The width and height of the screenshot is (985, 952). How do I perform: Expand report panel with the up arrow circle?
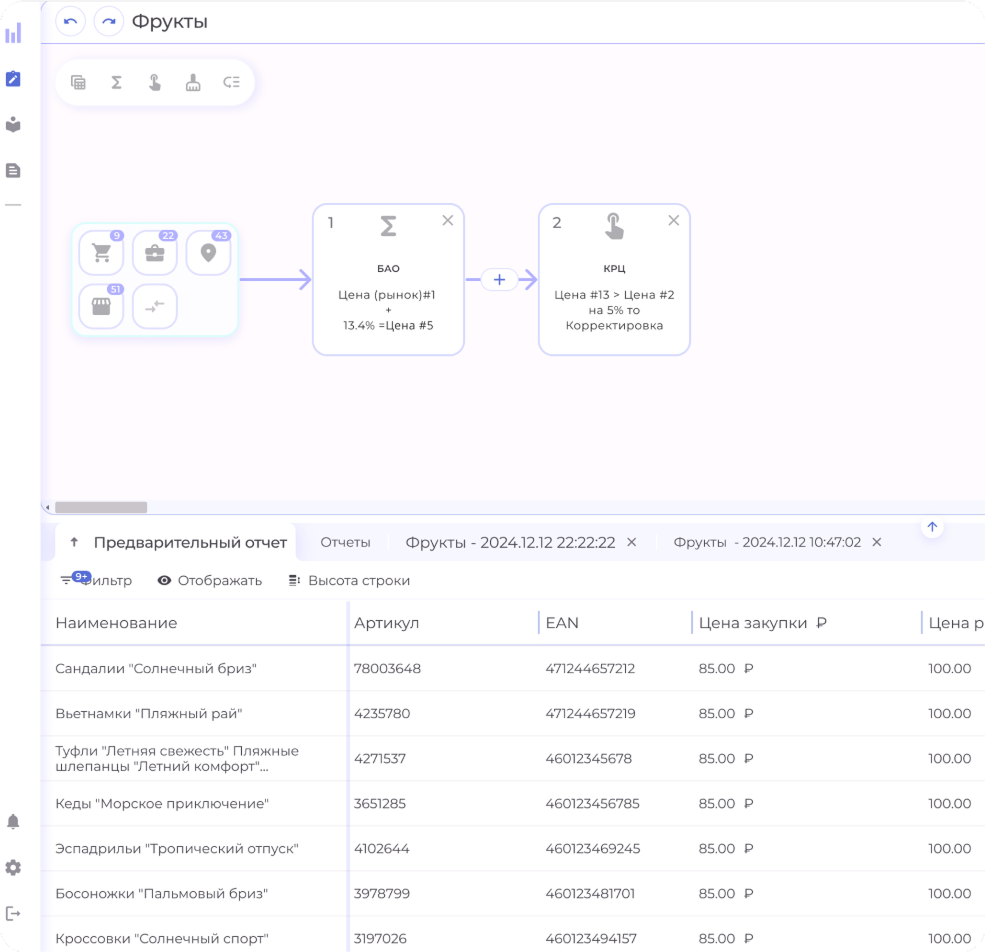point(932,527)
